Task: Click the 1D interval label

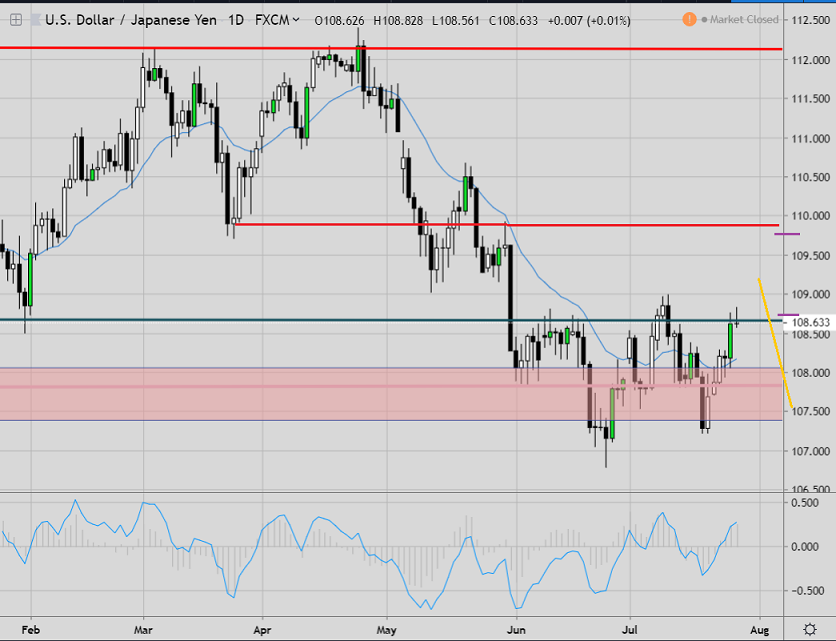Action: (x=236, y=20)
